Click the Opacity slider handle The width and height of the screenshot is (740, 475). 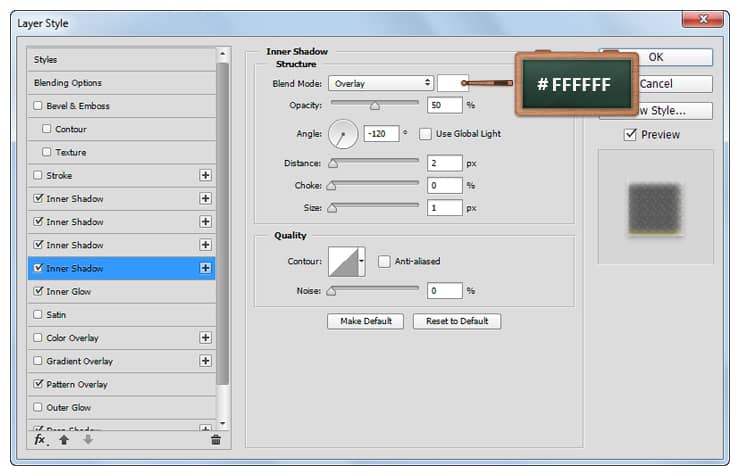pyautogui.click(x=375, y=105)
